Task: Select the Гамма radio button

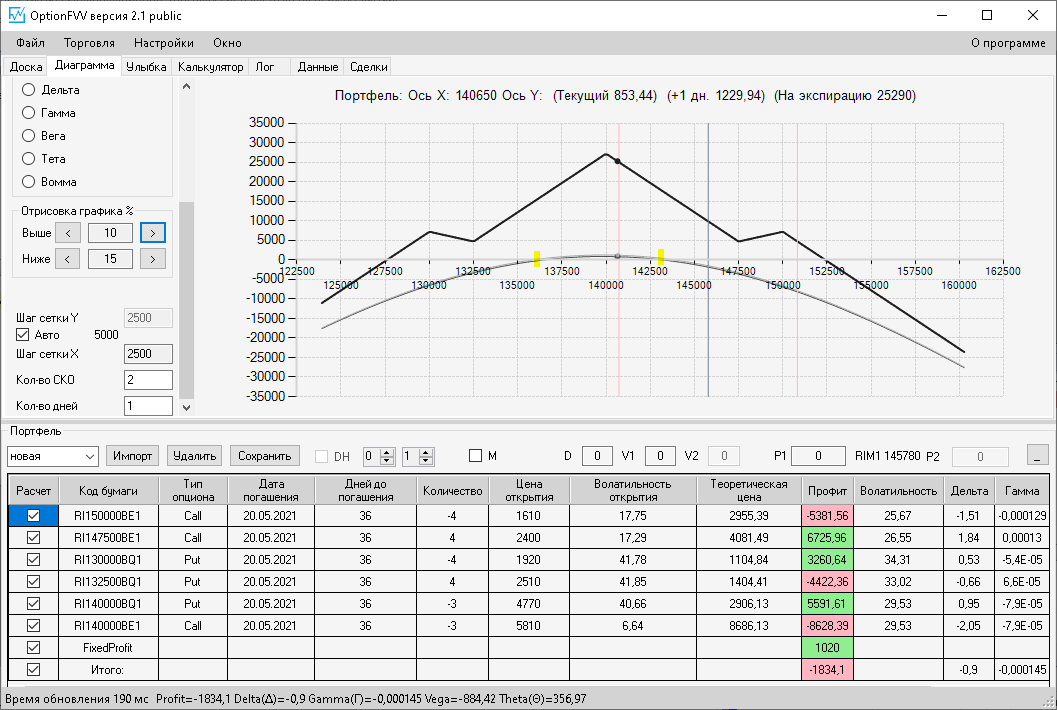Action: coord(28,113)
